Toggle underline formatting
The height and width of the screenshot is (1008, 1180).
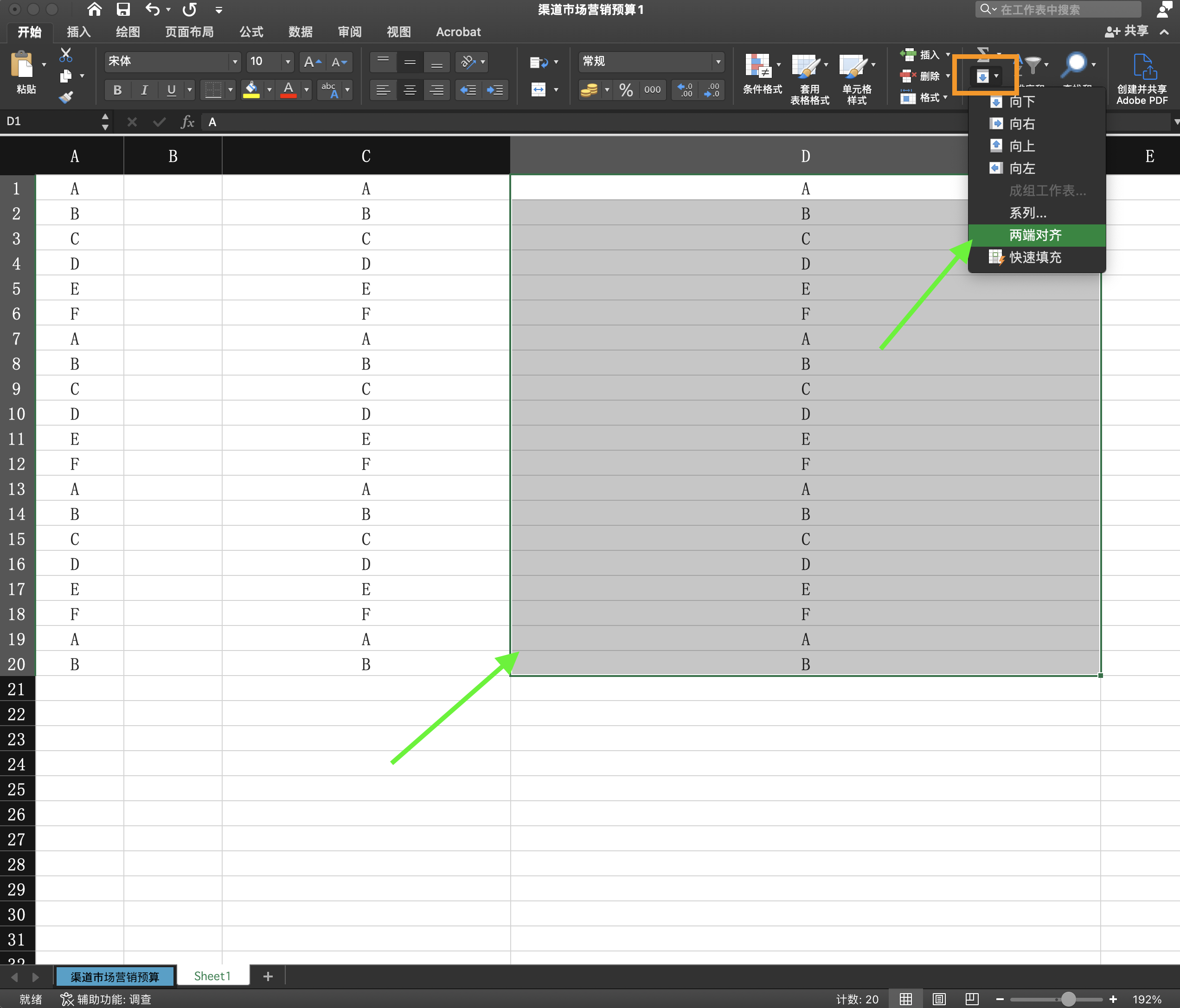point(170,90)
